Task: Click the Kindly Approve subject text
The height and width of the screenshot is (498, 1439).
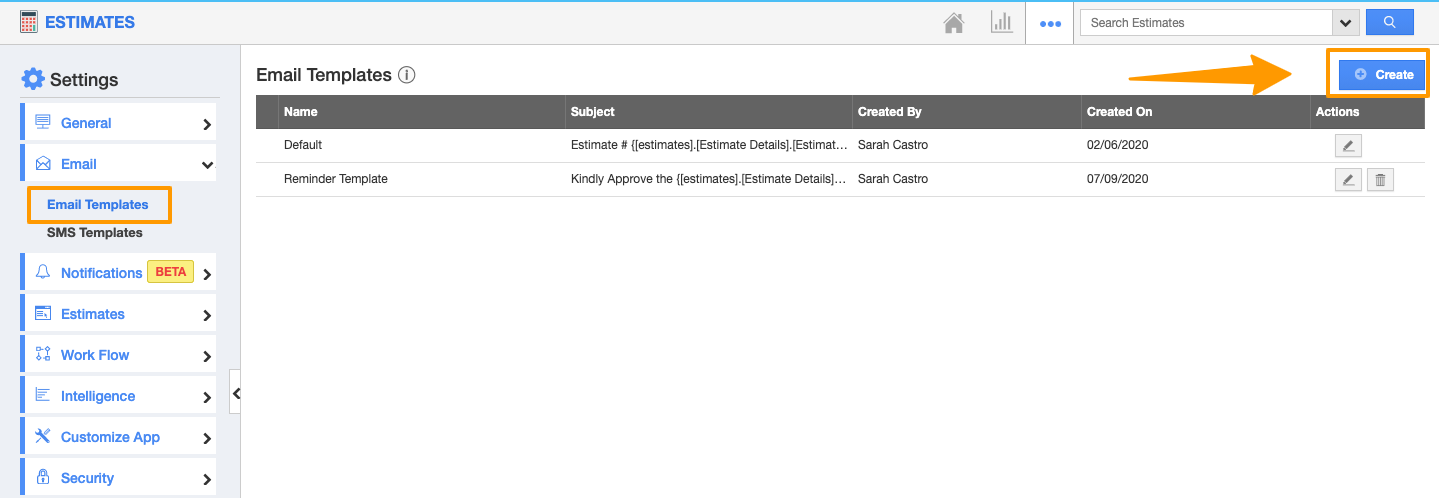Action: point(709,179)
